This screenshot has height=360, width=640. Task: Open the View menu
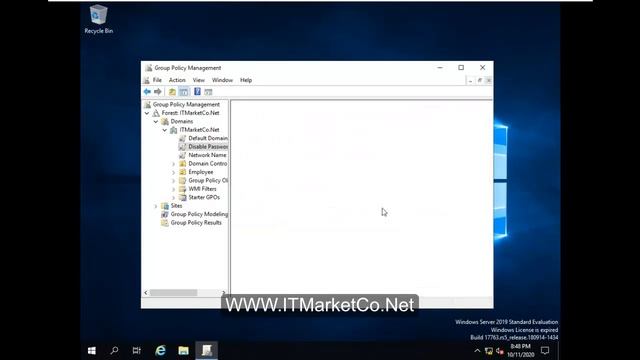tap(198, 80)
